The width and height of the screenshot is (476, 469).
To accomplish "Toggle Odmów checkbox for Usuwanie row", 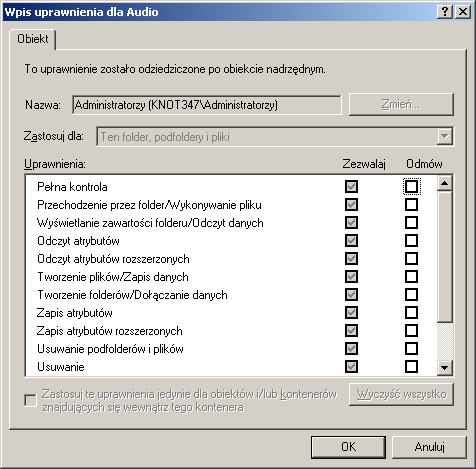I will click(411, 366).
